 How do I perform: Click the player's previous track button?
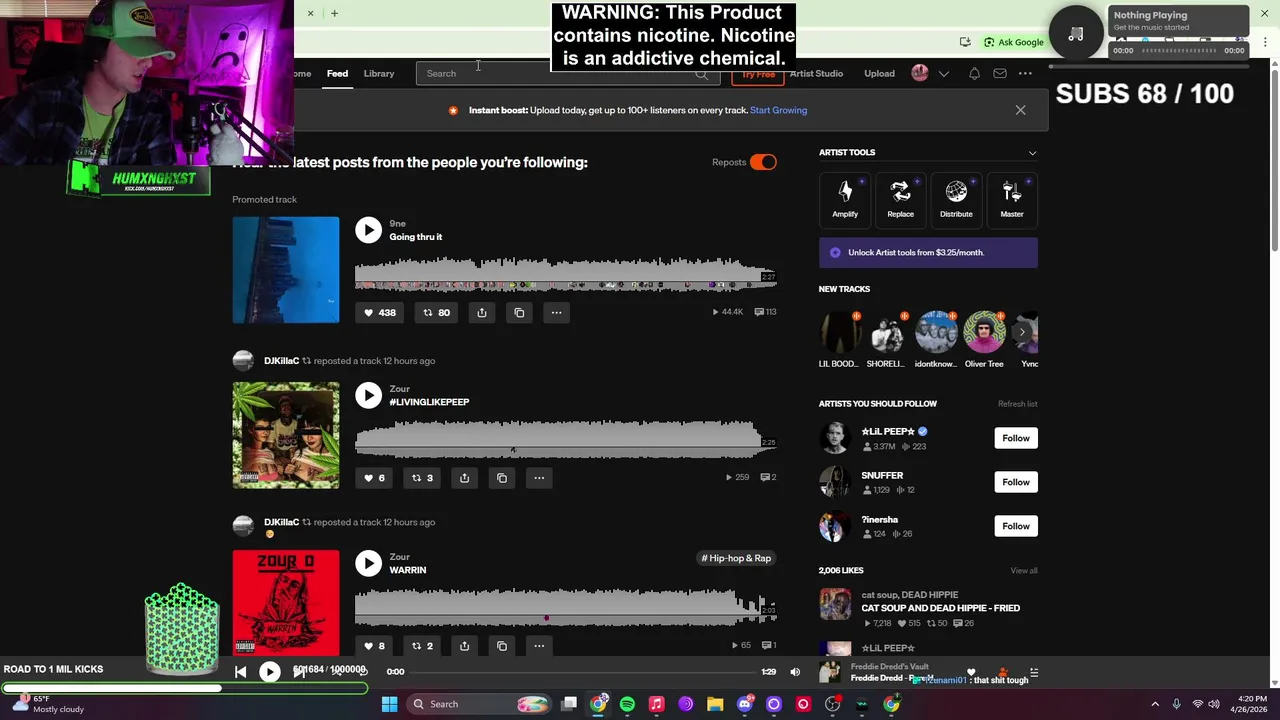click(240, 672)
